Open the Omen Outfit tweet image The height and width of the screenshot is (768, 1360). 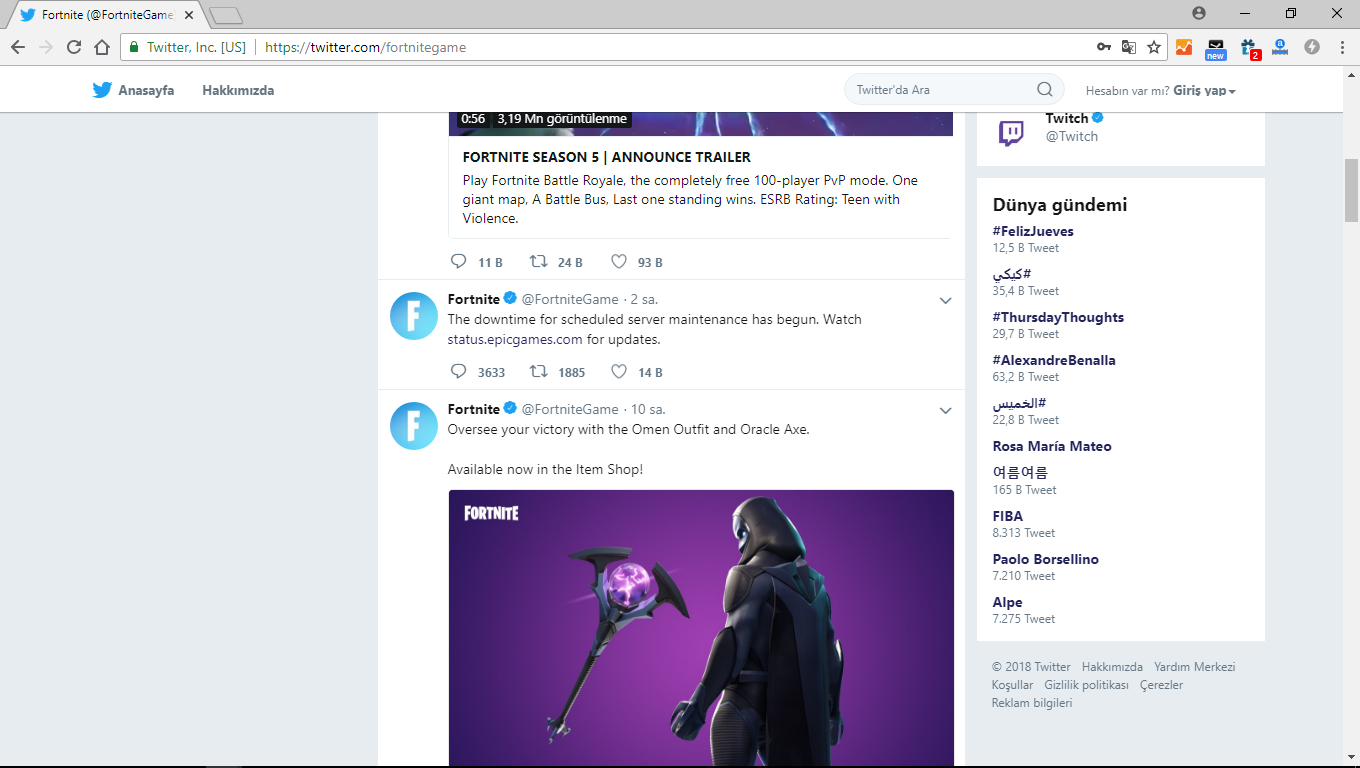(x=701, y=628)
